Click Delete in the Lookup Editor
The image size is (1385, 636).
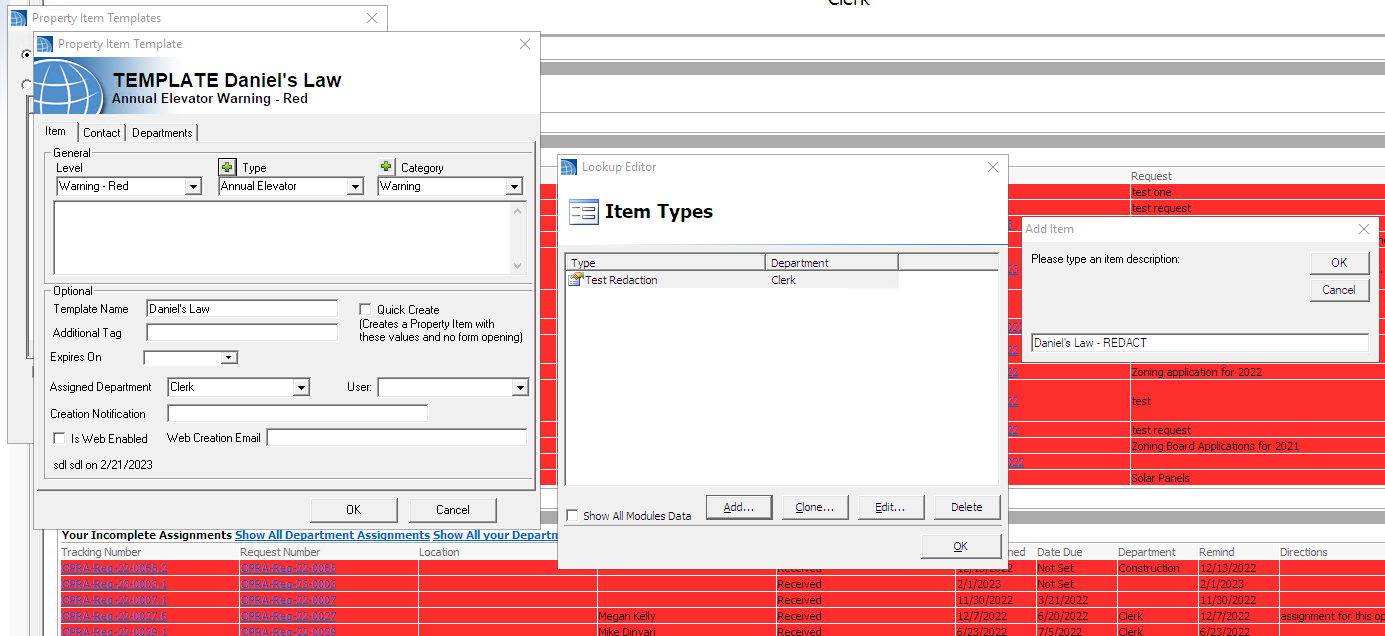point(967,507)
